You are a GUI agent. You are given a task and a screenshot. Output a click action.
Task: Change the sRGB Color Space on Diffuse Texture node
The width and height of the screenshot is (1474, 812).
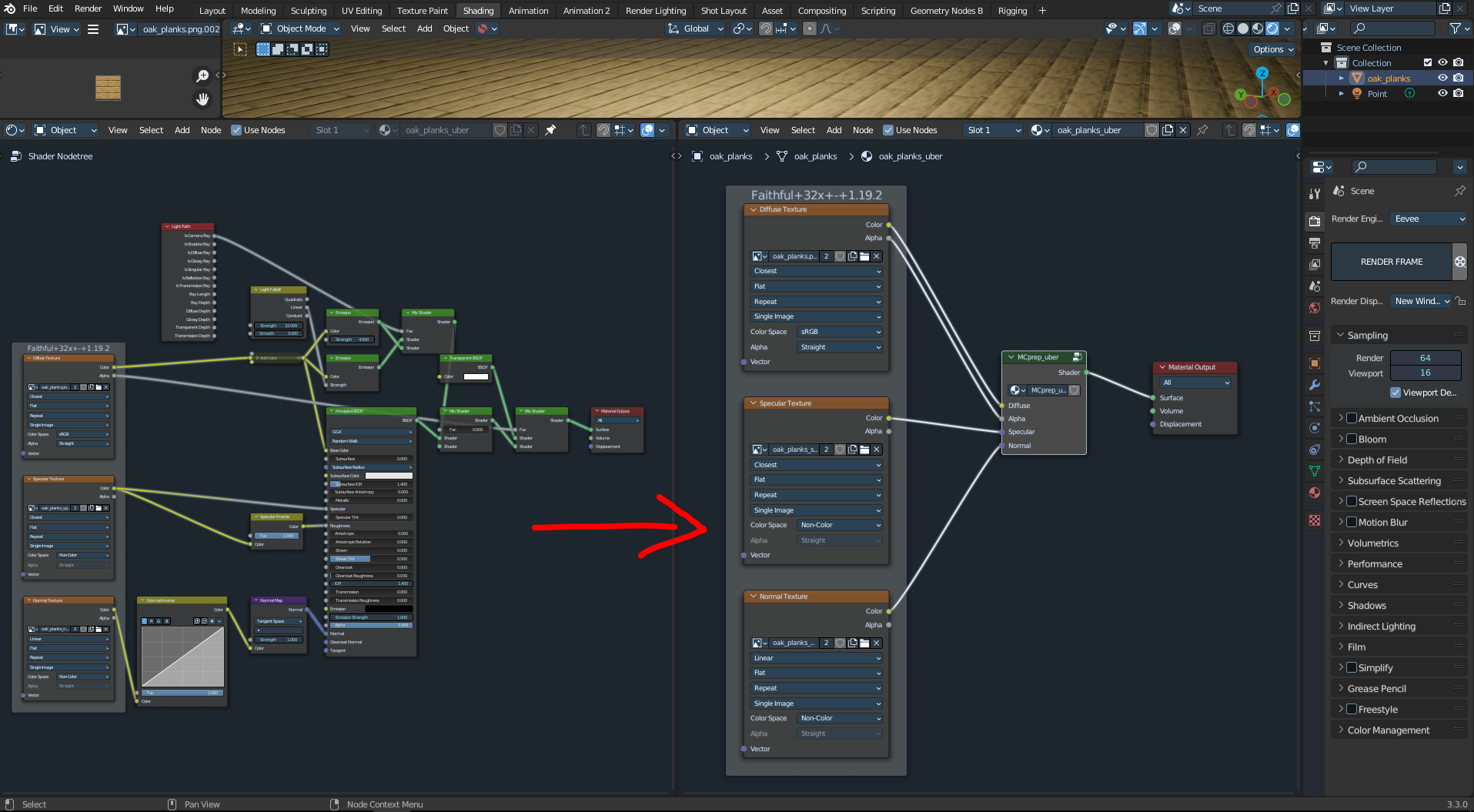[x=839, y=332]
